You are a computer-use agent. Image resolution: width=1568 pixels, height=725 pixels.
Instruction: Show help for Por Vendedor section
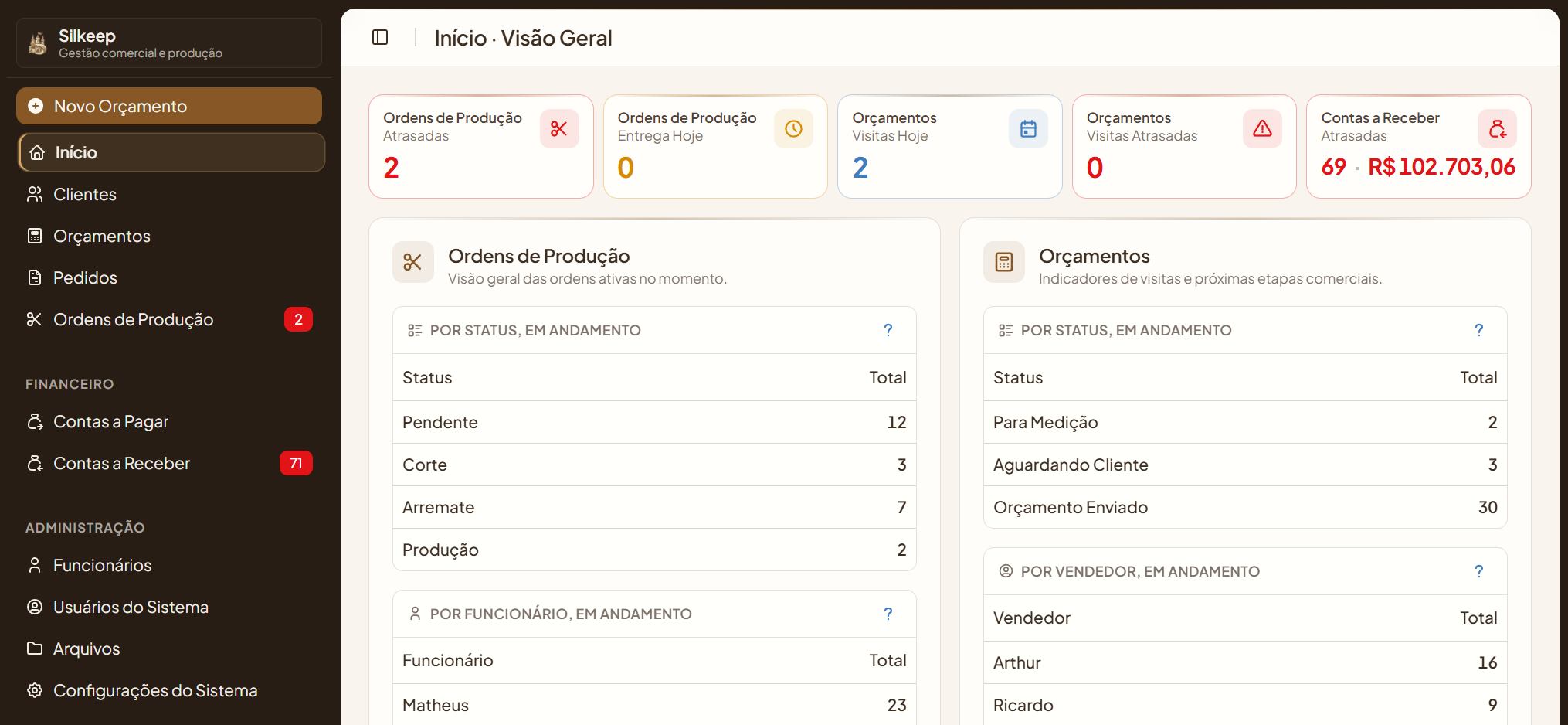(x=1479, y=571)
